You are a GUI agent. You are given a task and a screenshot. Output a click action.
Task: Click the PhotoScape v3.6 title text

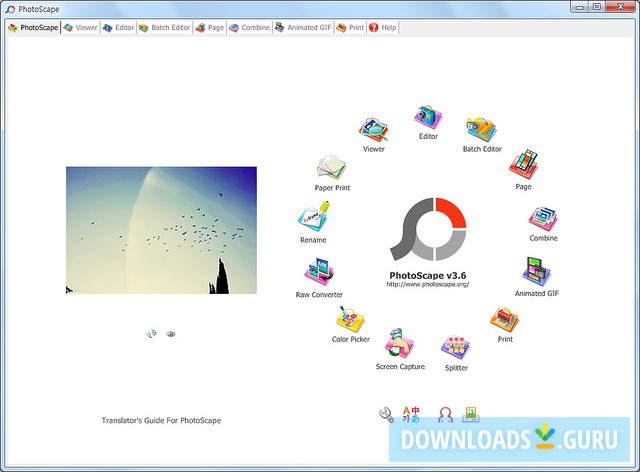[428, 276]
